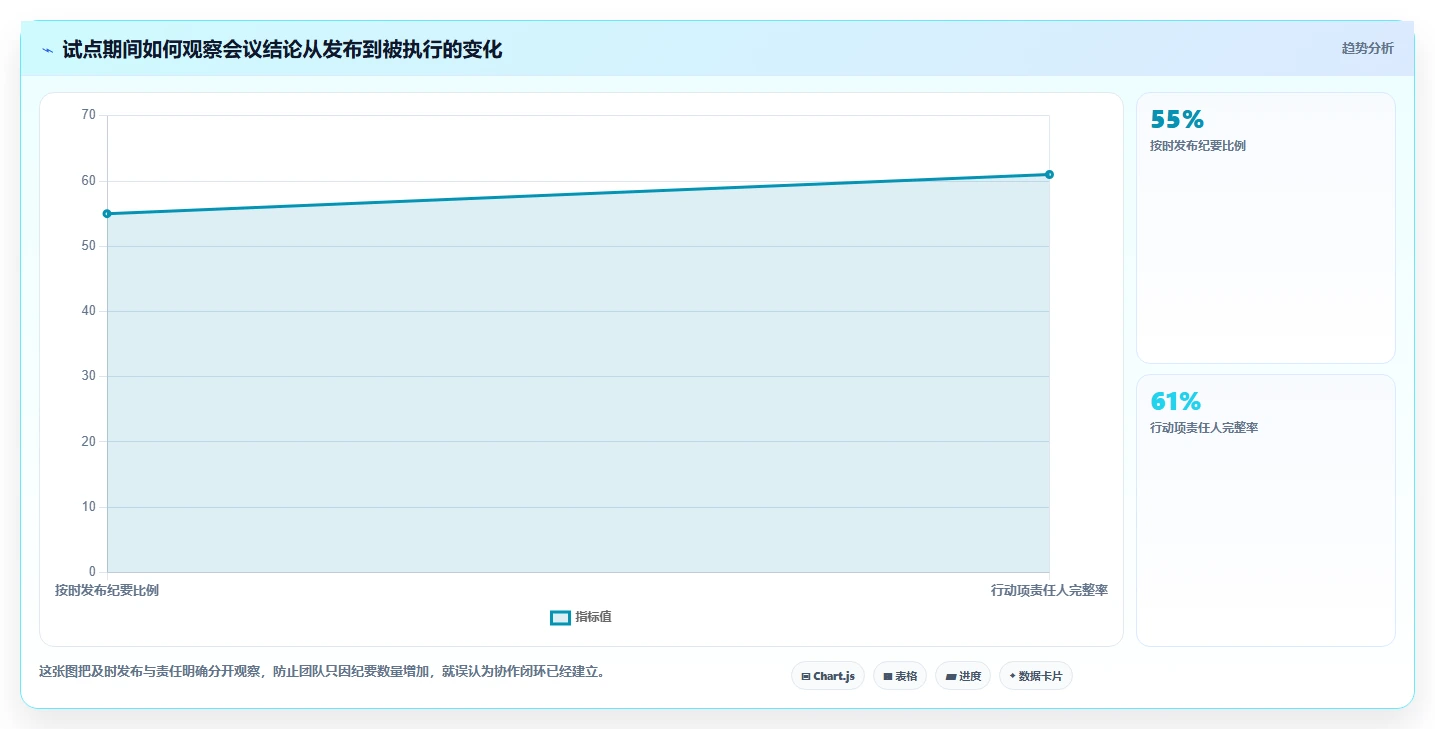This screenshot has height=729, width=1435.
Task: Select the Chart.js tag pill
Action: tap(828, 676)
